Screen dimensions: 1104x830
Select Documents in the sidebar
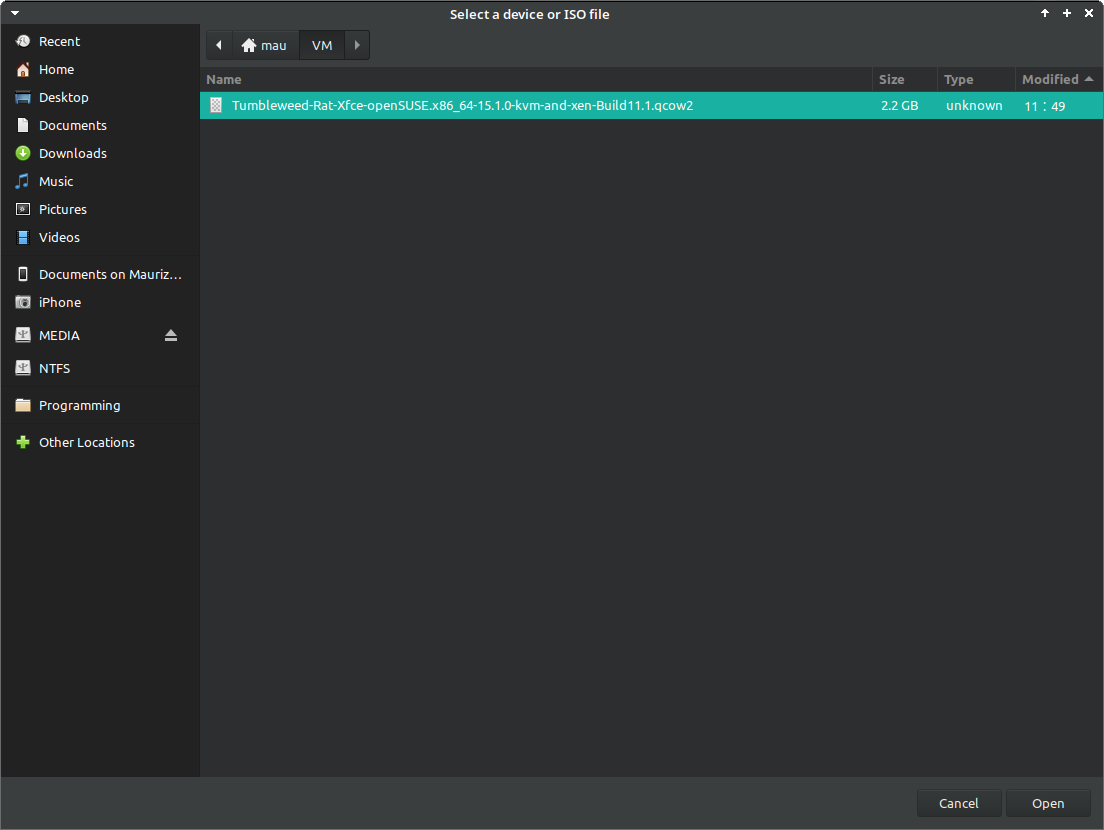point(72,125)
